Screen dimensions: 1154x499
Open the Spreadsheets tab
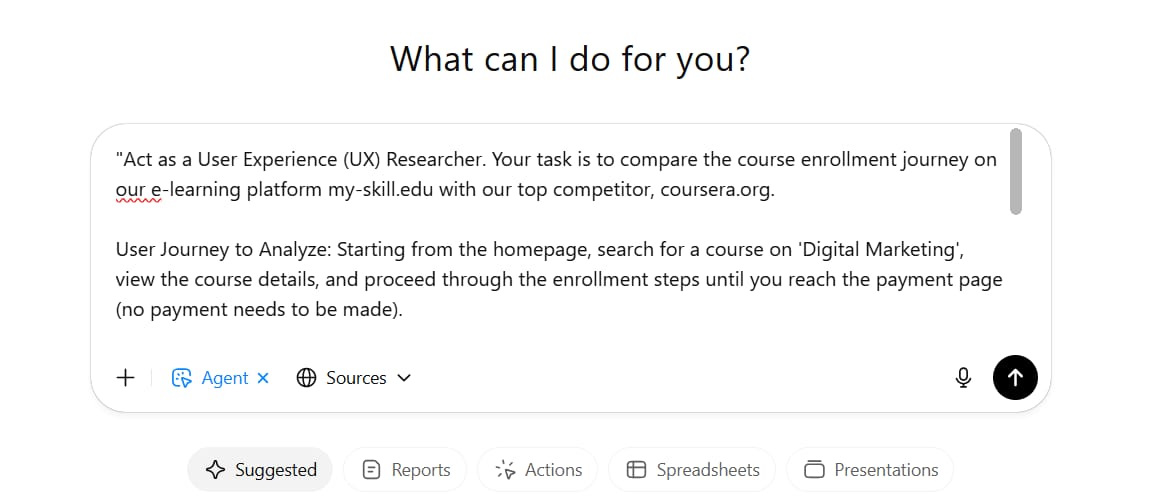pyautogui.click(x=692, y=470)
